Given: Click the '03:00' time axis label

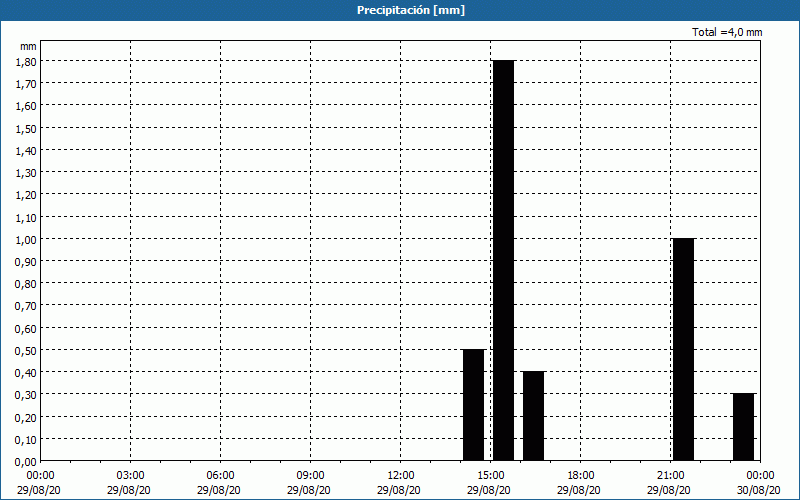Looking at the screenshot, I should 131,476.
